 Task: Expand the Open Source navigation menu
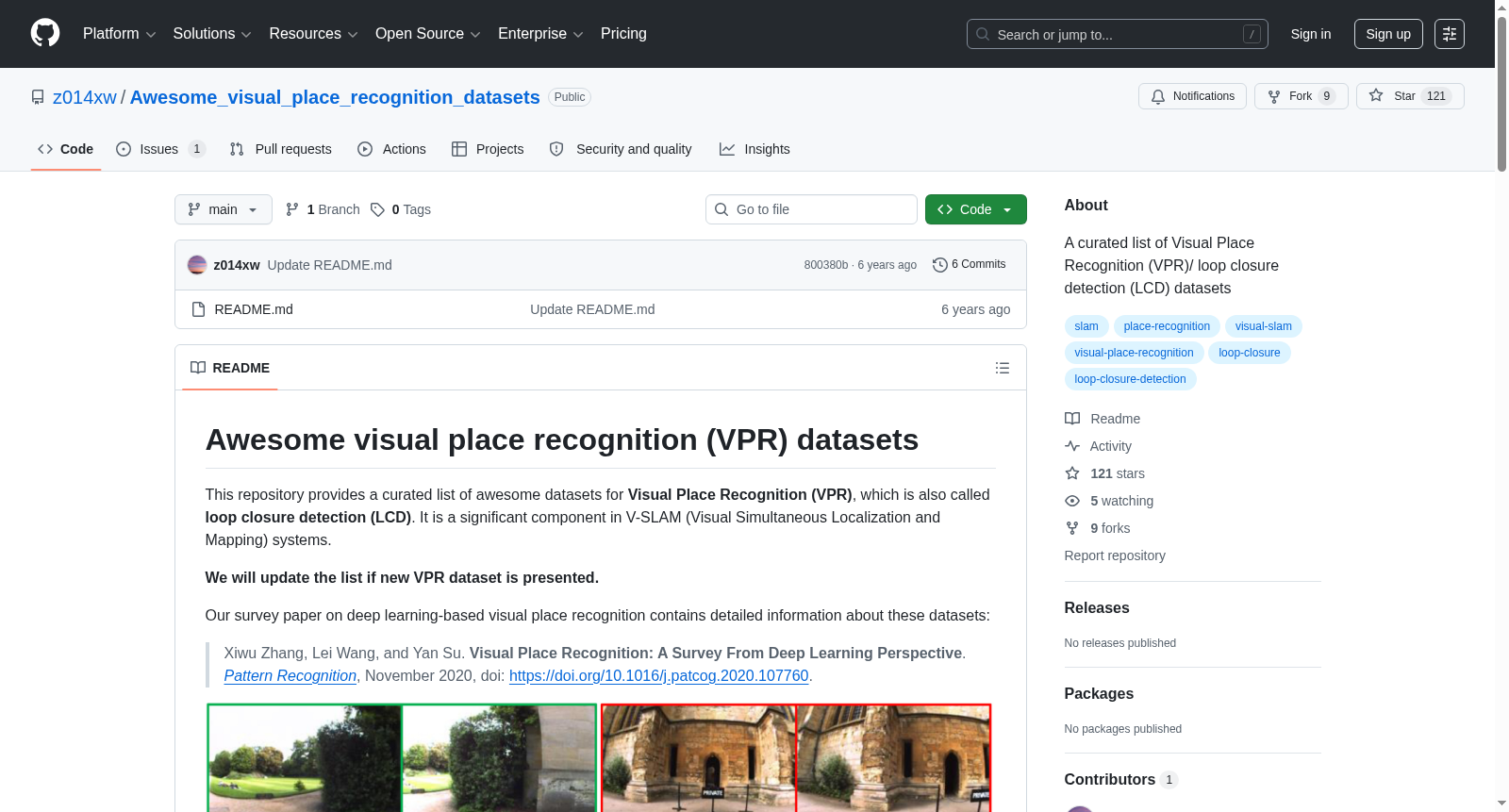428,34
